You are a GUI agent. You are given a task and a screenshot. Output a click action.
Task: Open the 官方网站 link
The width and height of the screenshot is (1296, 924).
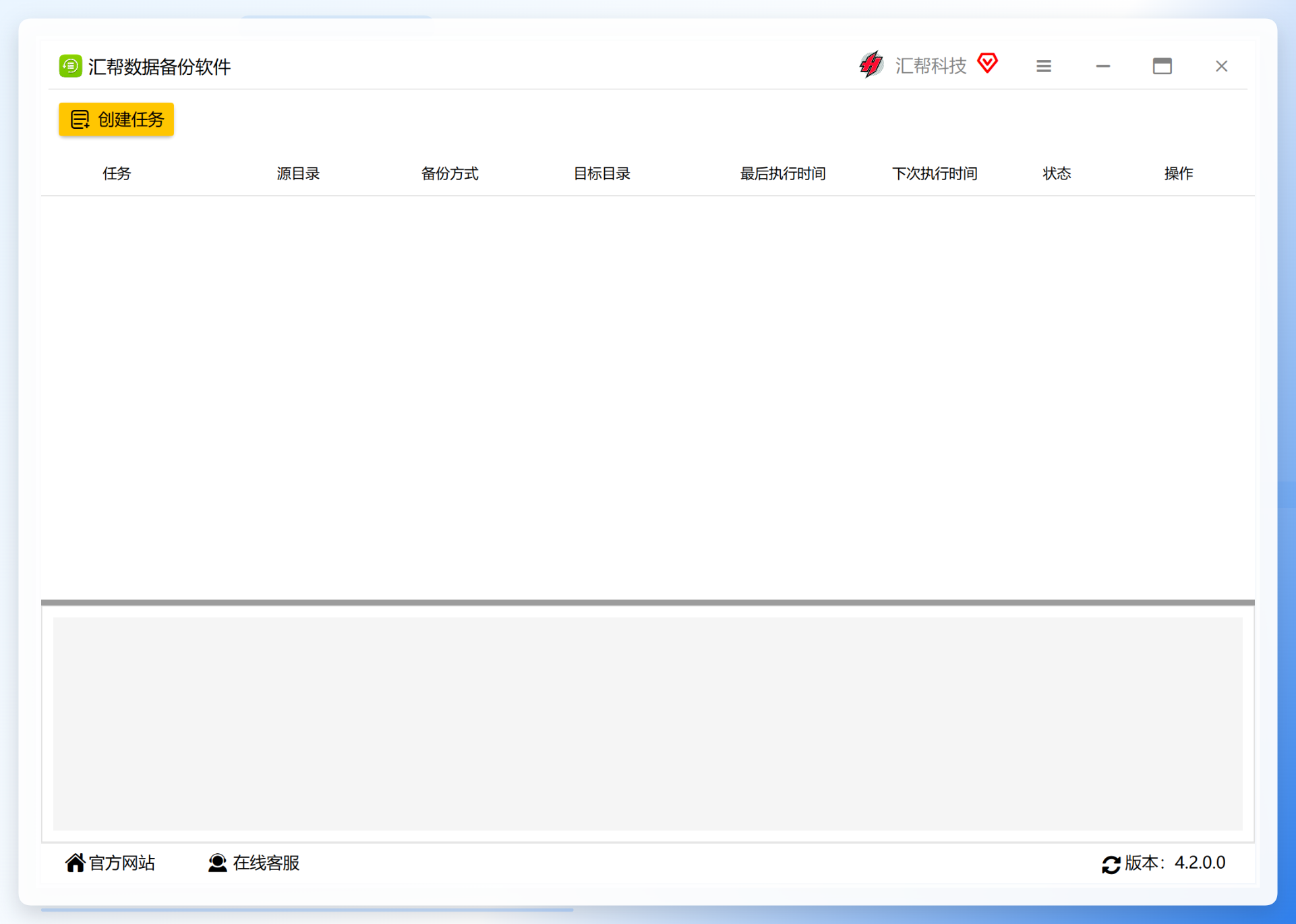pyautogui.click(x=122, y=863)
